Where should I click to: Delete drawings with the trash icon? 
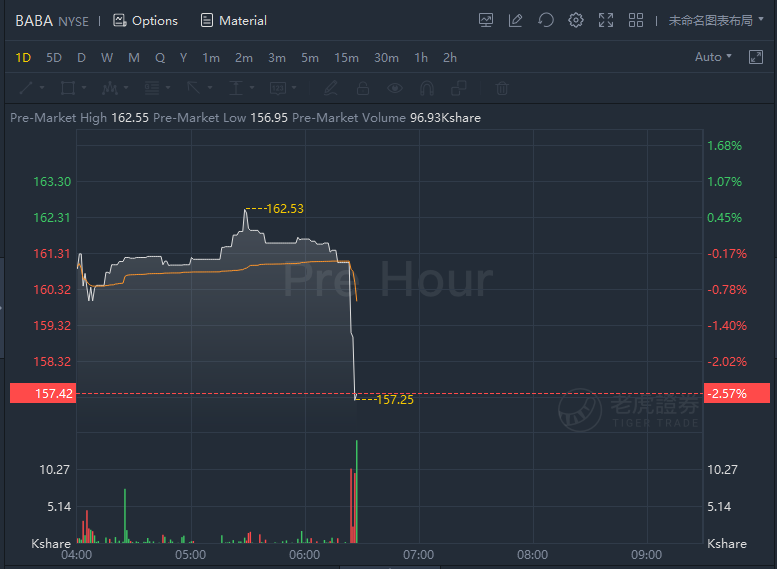[x=502, y=88]
